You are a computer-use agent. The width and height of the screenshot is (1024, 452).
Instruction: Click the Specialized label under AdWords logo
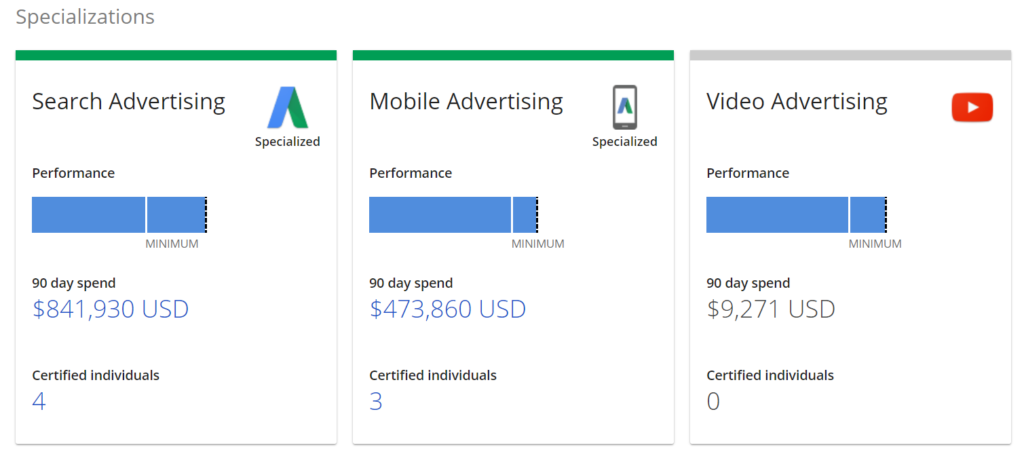(287, 142)
